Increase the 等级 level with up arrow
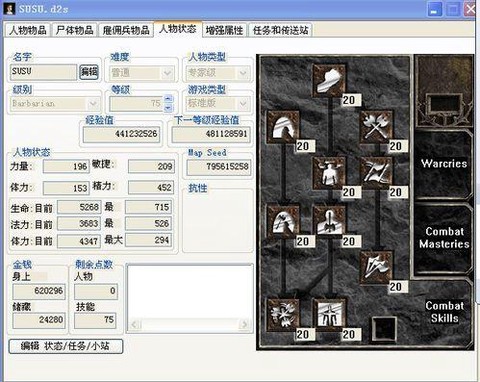Screen dimensions: 480x382 tap(168, 99)
